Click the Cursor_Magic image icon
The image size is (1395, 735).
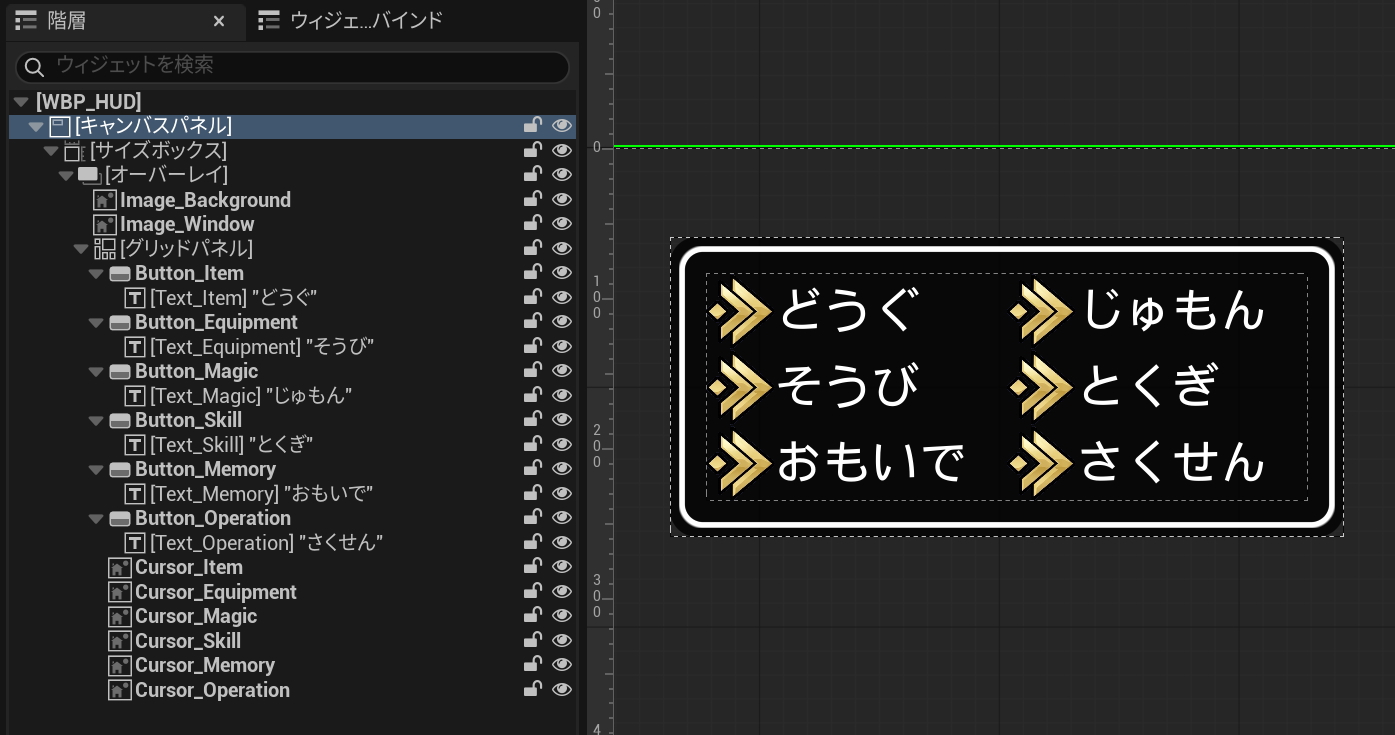coord(120,617)
